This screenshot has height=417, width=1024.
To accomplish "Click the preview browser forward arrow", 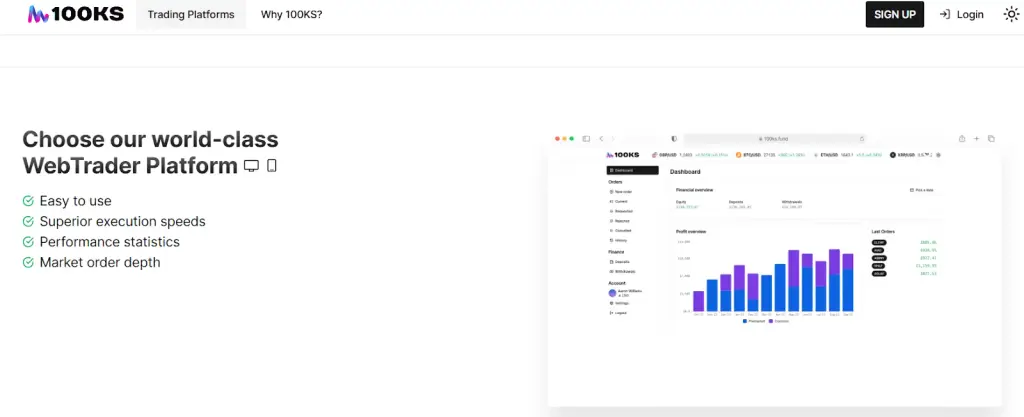I will (x=613, y=138).
